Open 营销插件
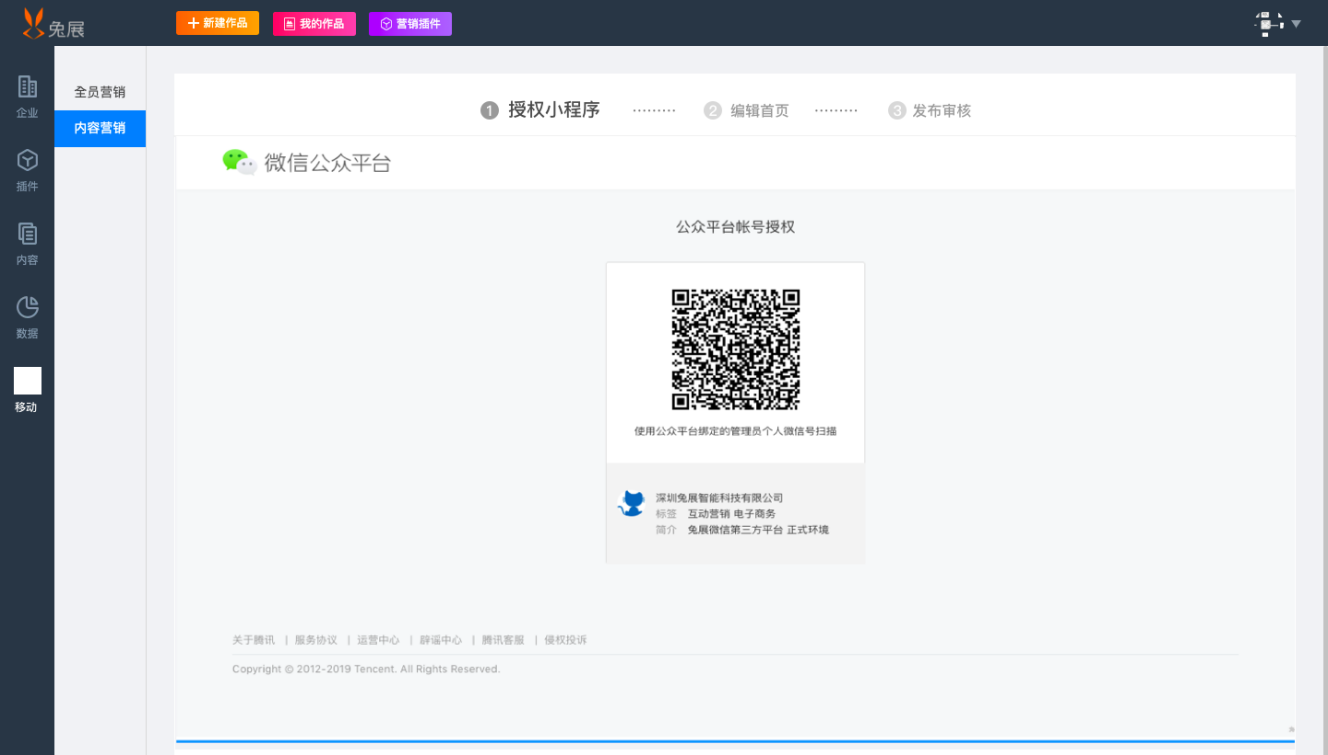 point(410,24)
